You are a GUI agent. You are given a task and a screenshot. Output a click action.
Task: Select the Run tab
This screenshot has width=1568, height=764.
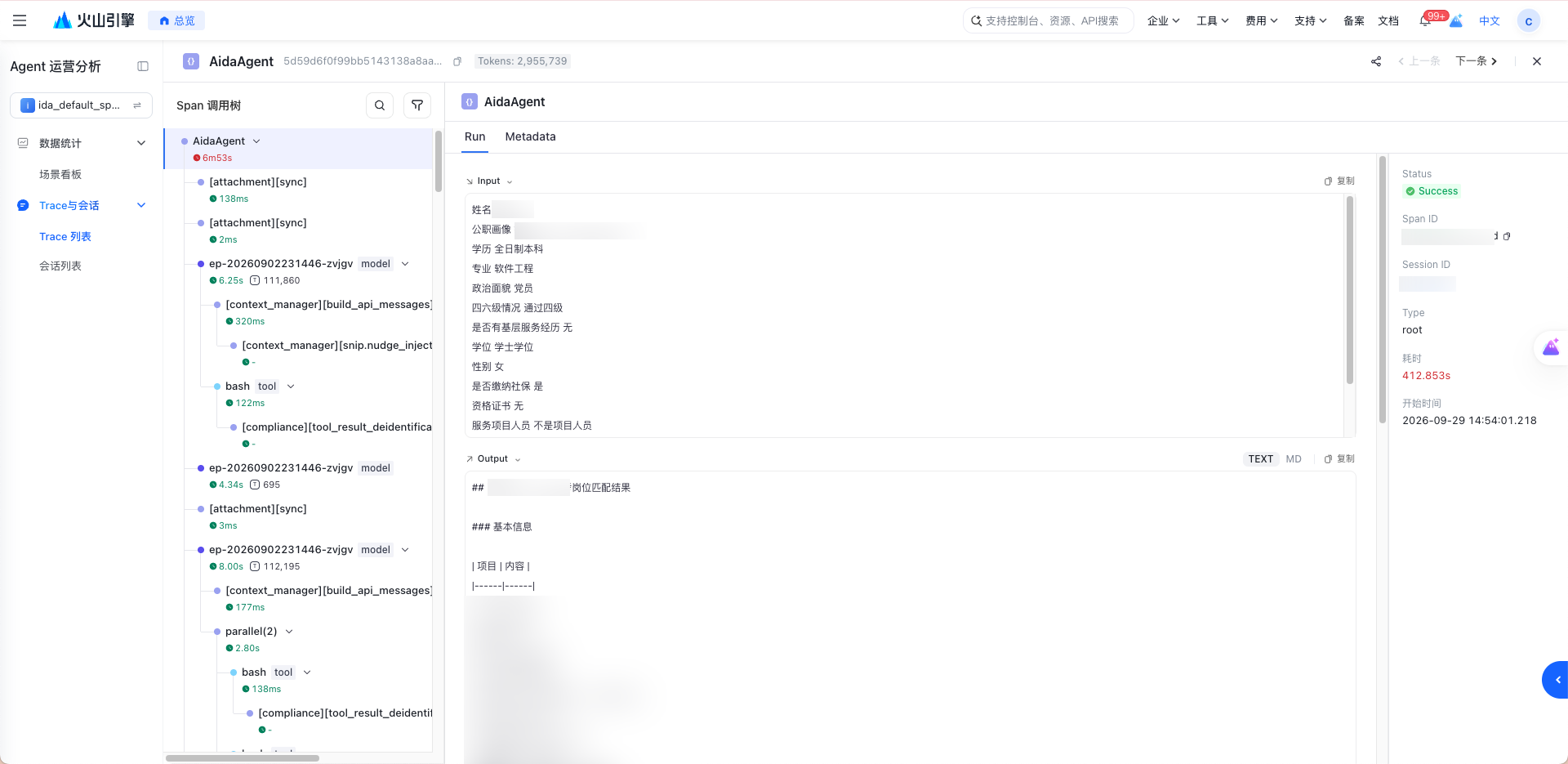click(x=475, y=136)
